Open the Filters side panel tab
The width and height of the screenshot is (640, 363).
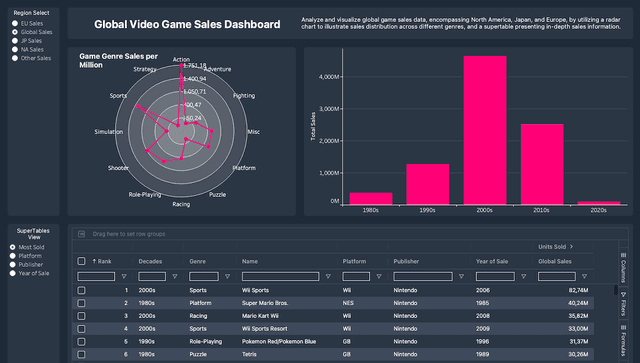[623, 304]
